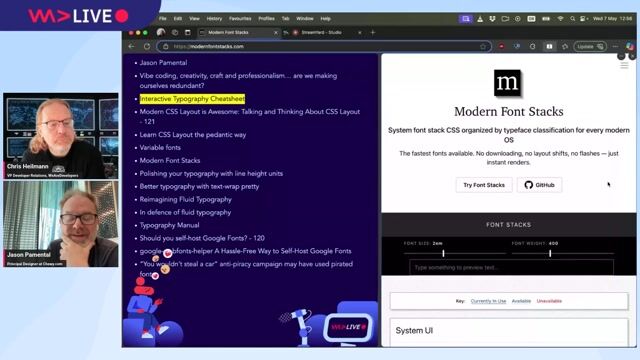Adjust the Font Size slider
This screenshot has height=360, width=640.
tap(454, 253)
